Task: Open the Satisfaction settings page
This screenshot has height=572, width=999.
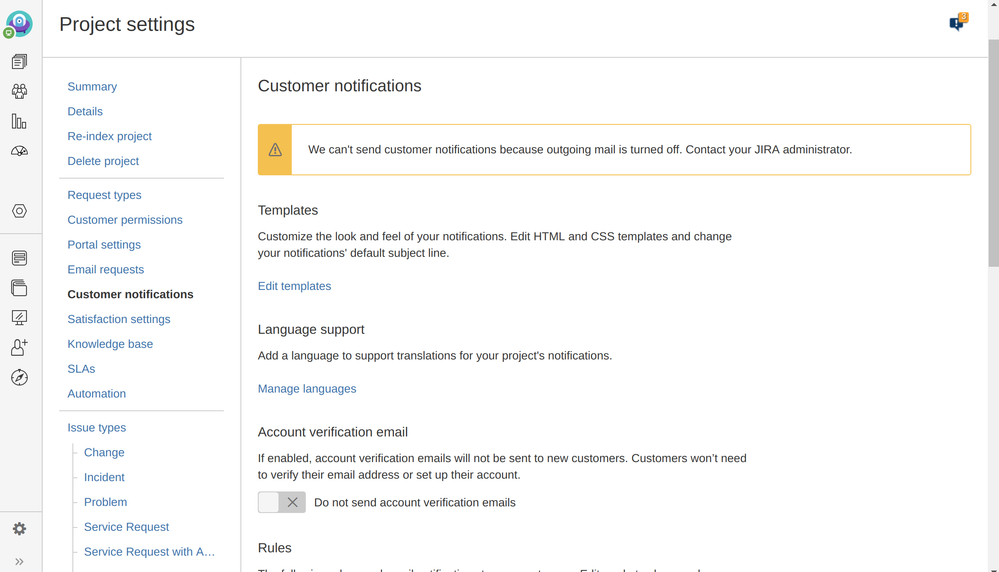Action: pyautogui.click(x=118, y=319)
